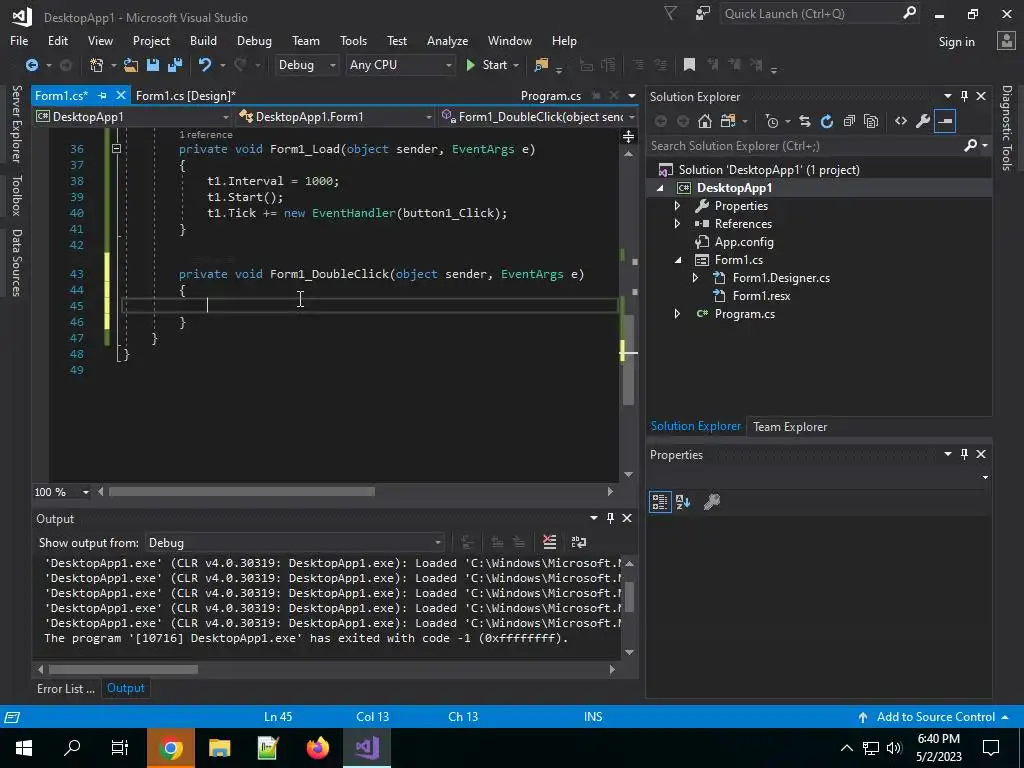Click the code editor horizontal scrollbar thumb

[242, 492]
